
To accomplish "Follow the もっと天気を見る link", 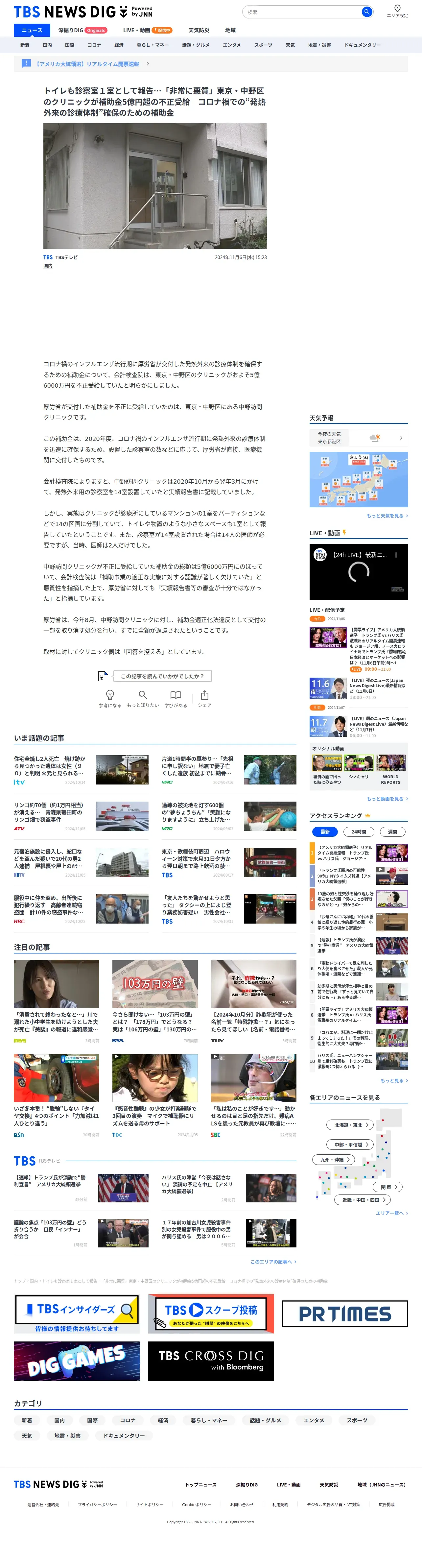I will coord(387,516).
